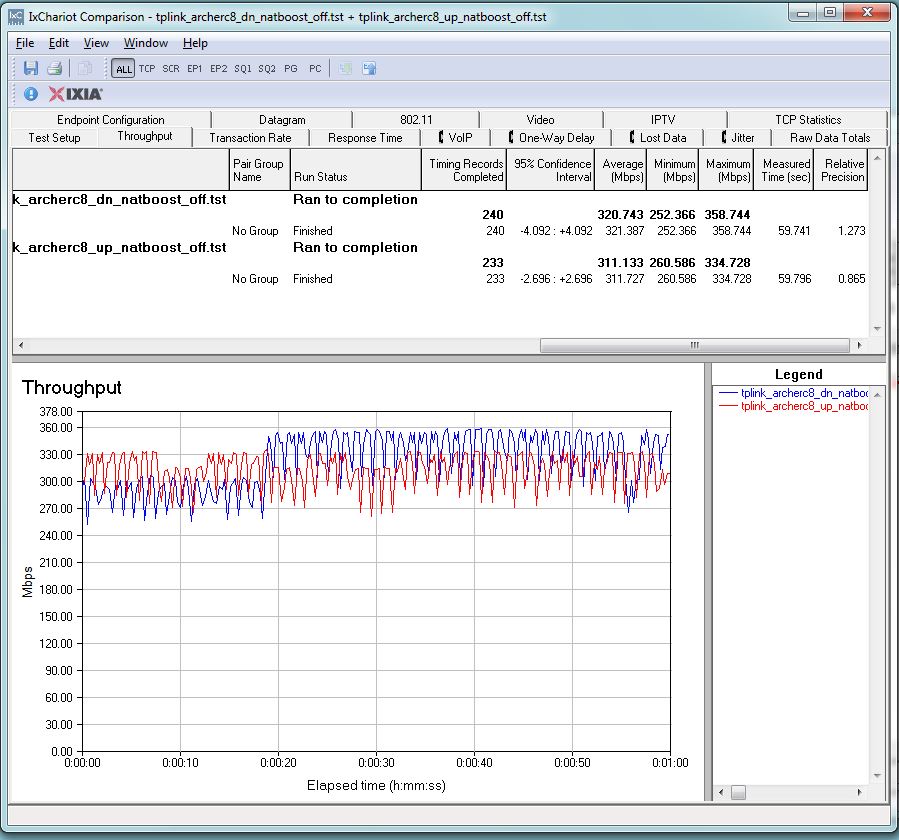Click the Minimum (Mbps) column header

(x=673, y=170)
